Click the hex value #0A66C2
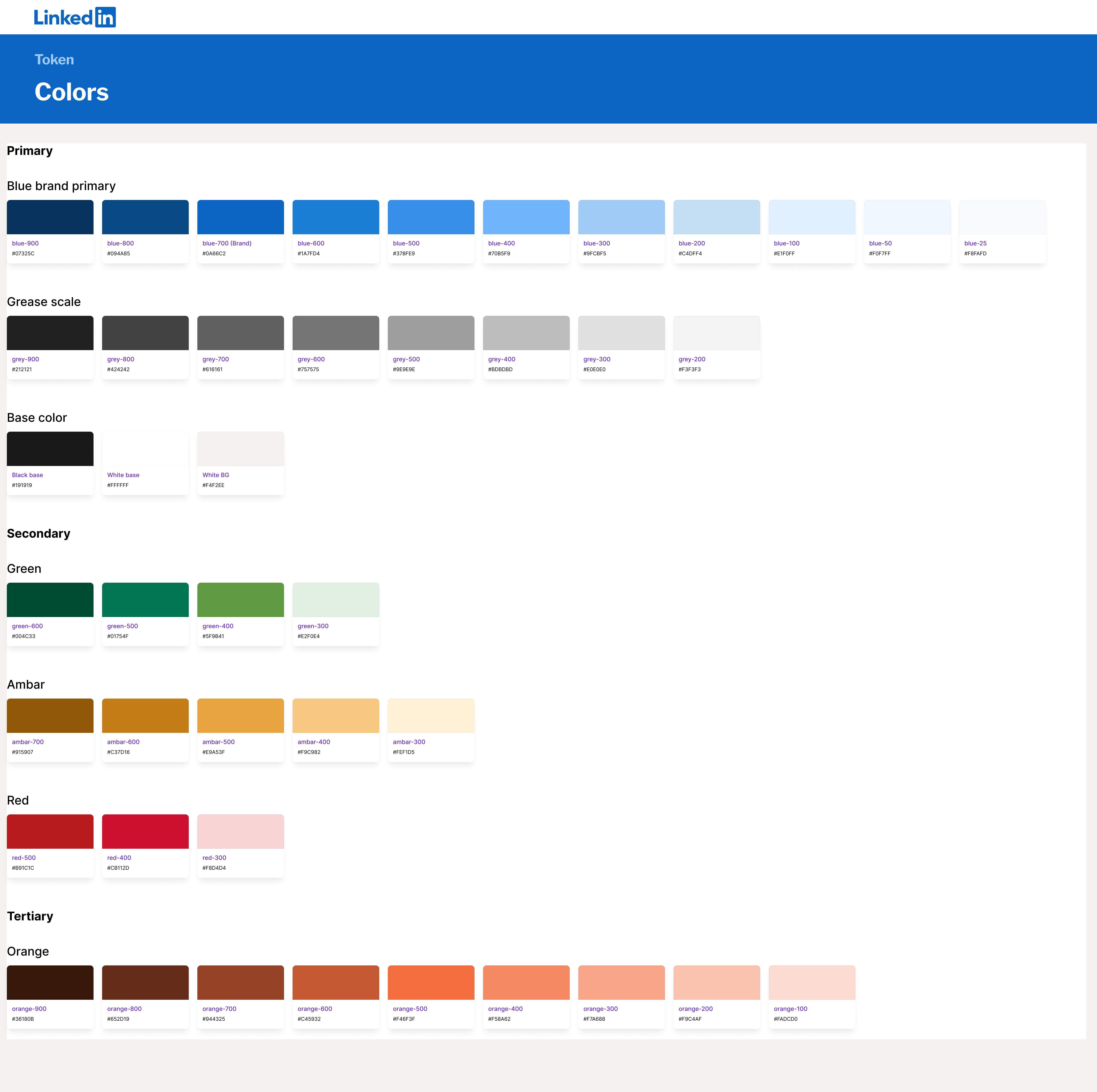The width and height of the screenshot is (1097, 1092). coord(214,254)
